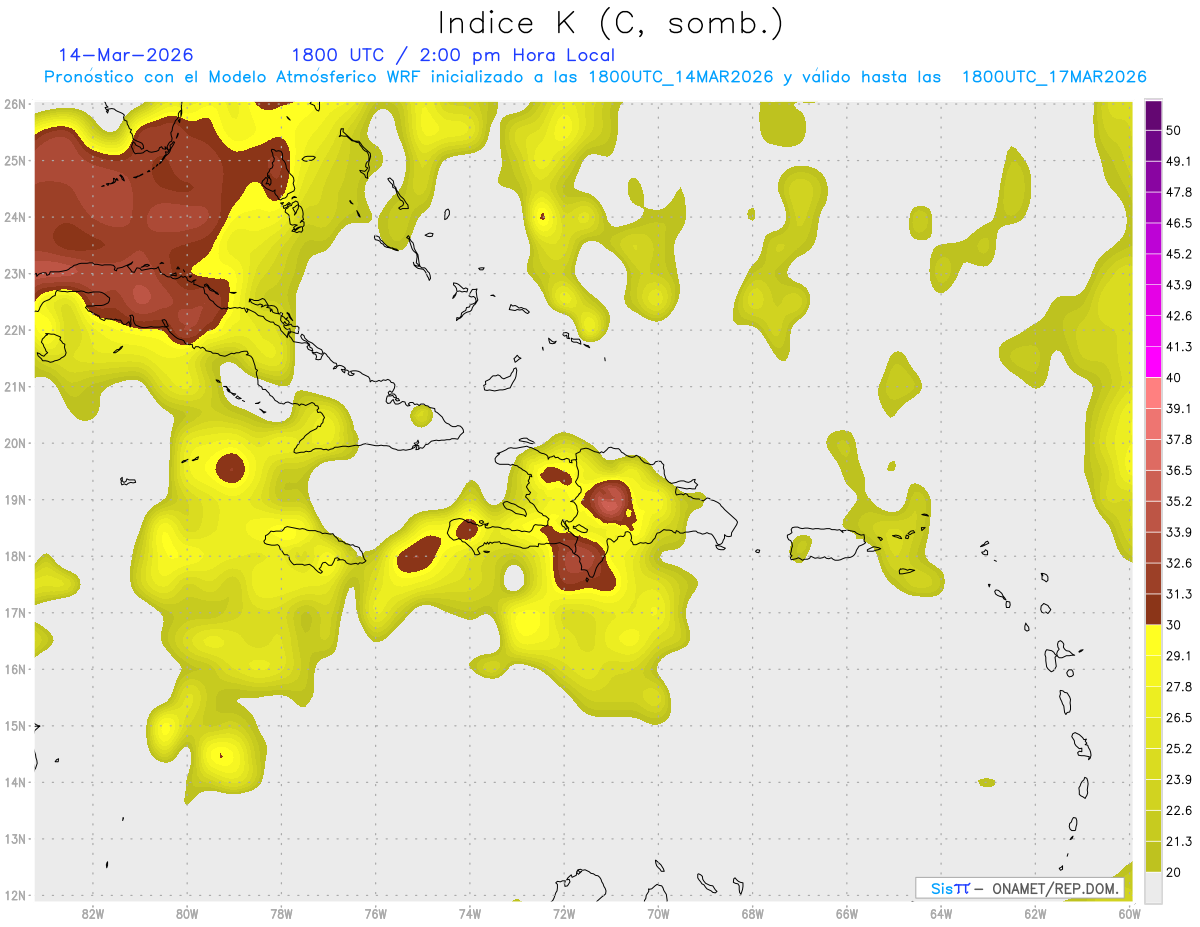Click the olive colorbar segment between 20 and 21.3
Viewport: 1200px width, 927px height.
tap(1153, 857)
